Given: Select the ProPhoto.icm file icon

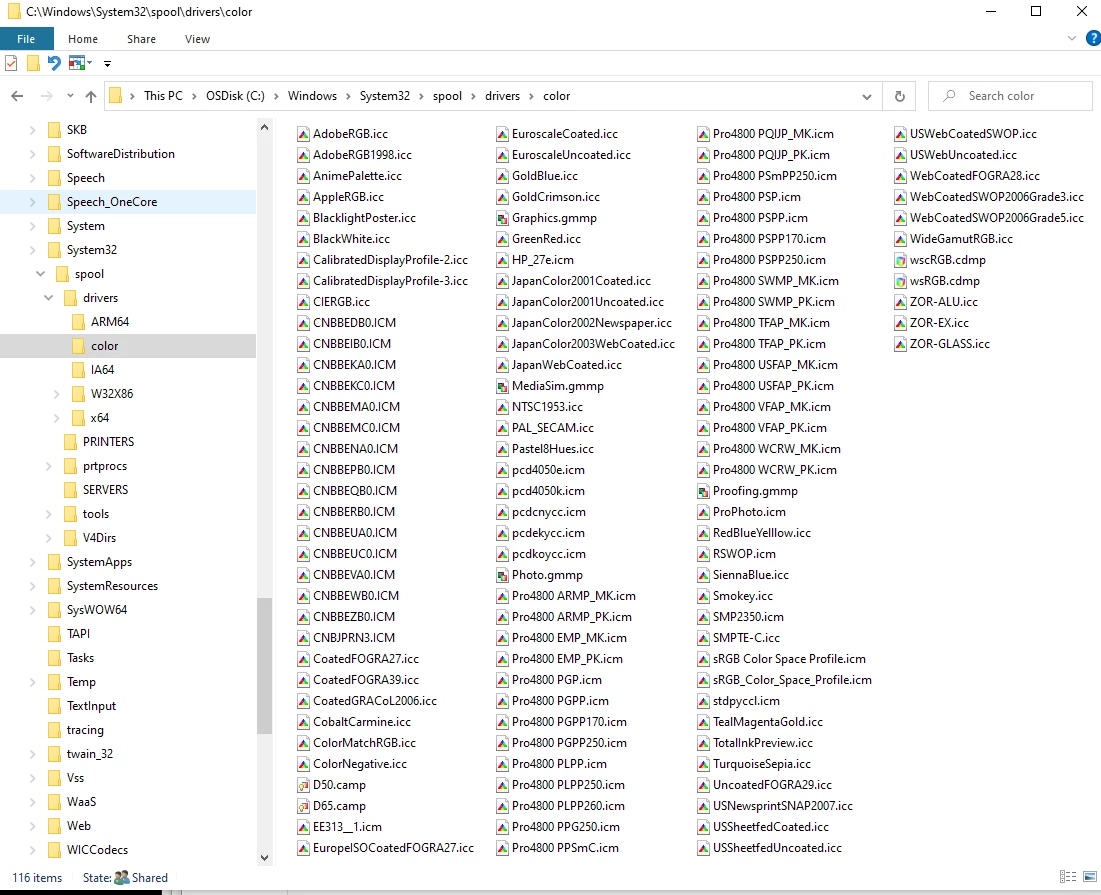Looking at the screenshot, I should (x=703, y=512).
